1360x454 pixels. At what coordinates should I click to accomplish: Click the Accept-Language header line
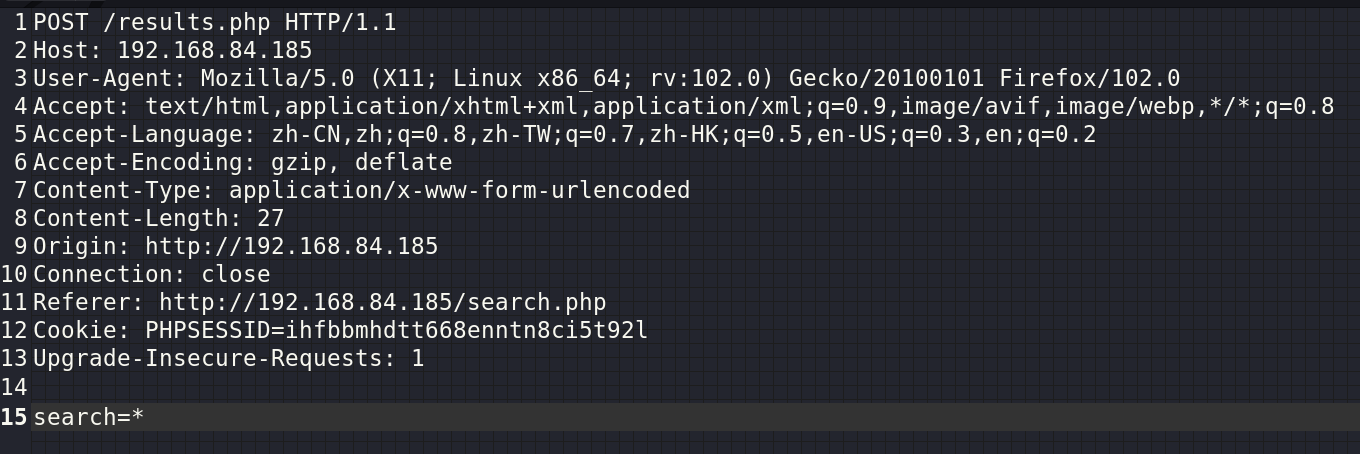click(565, 134)
